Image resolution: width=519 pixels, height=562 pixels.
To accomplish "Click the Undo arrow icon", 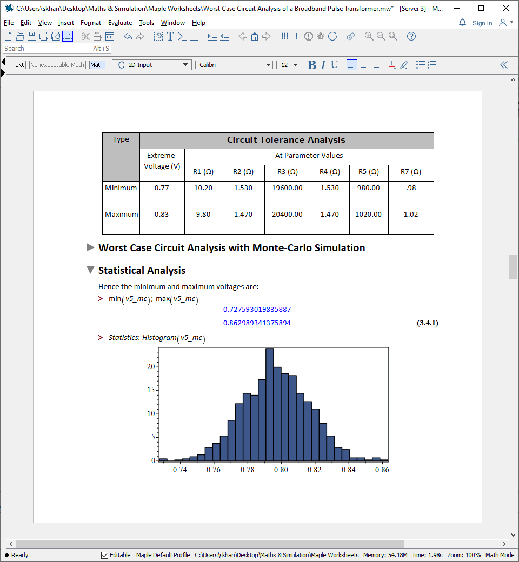I will (128, 37).
